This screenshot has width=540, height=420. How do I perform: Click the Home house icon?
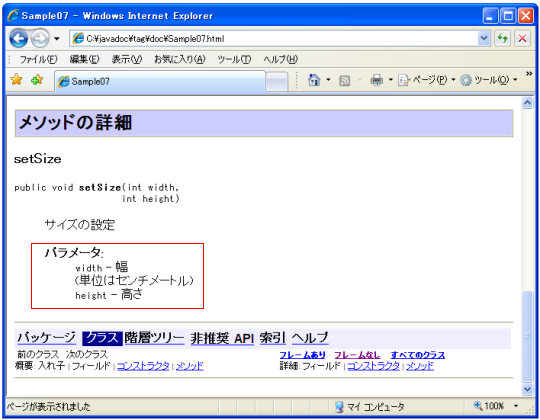pyautogui.click(x=314, y=80)
